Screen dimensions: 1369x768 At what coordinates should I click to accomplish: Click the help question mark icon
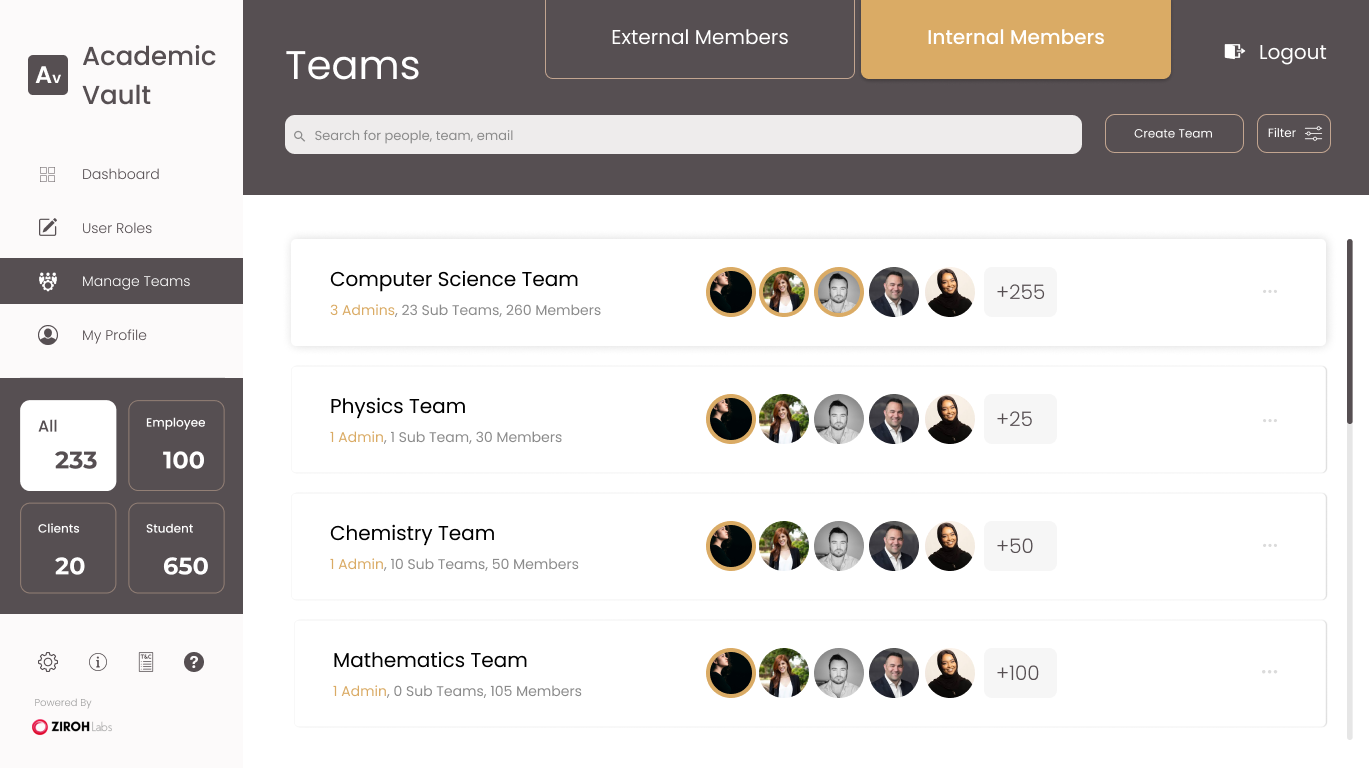pos(194,662)
